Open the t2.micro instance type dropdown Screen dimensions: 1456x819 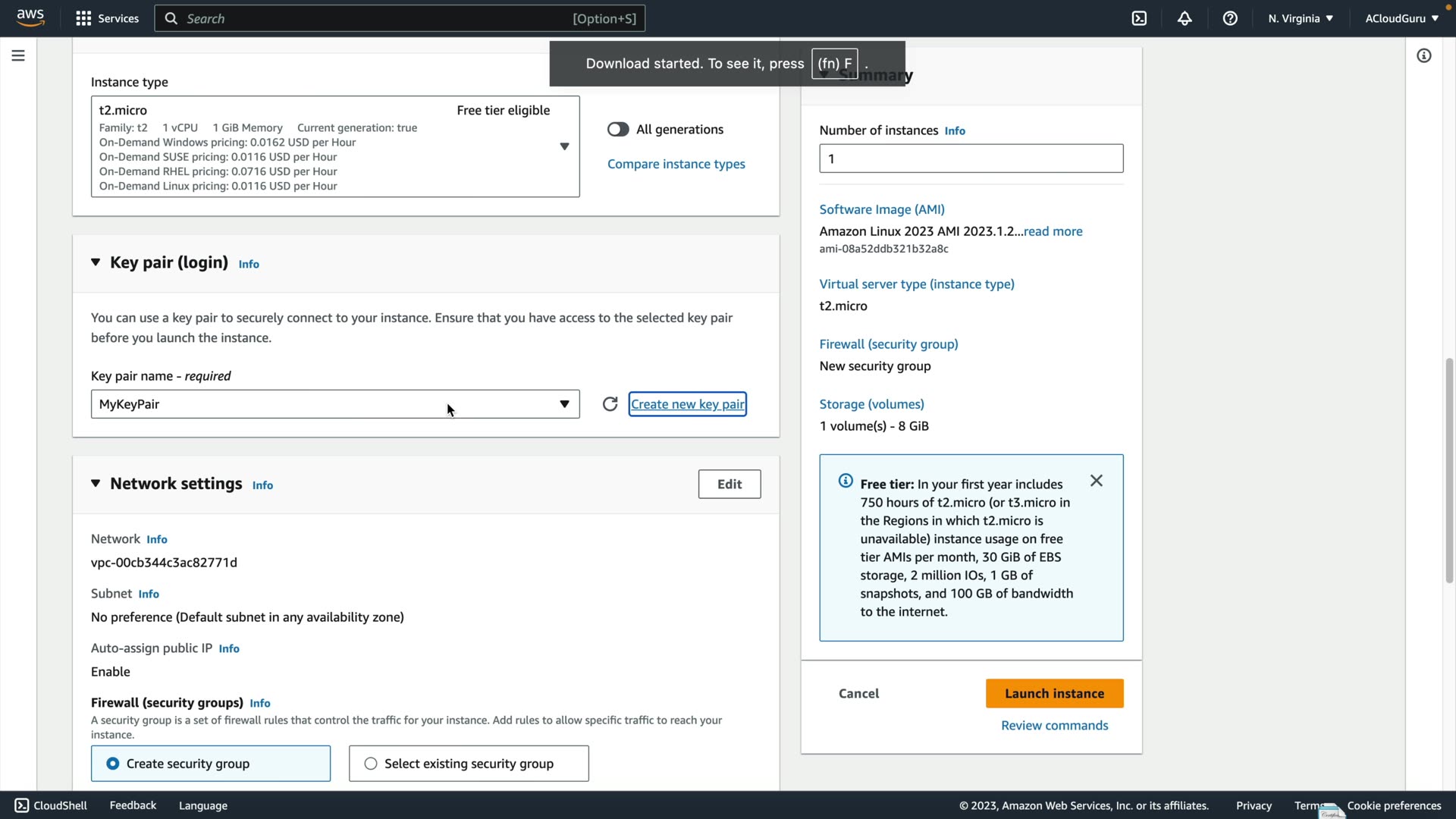(x=564, y=146)
